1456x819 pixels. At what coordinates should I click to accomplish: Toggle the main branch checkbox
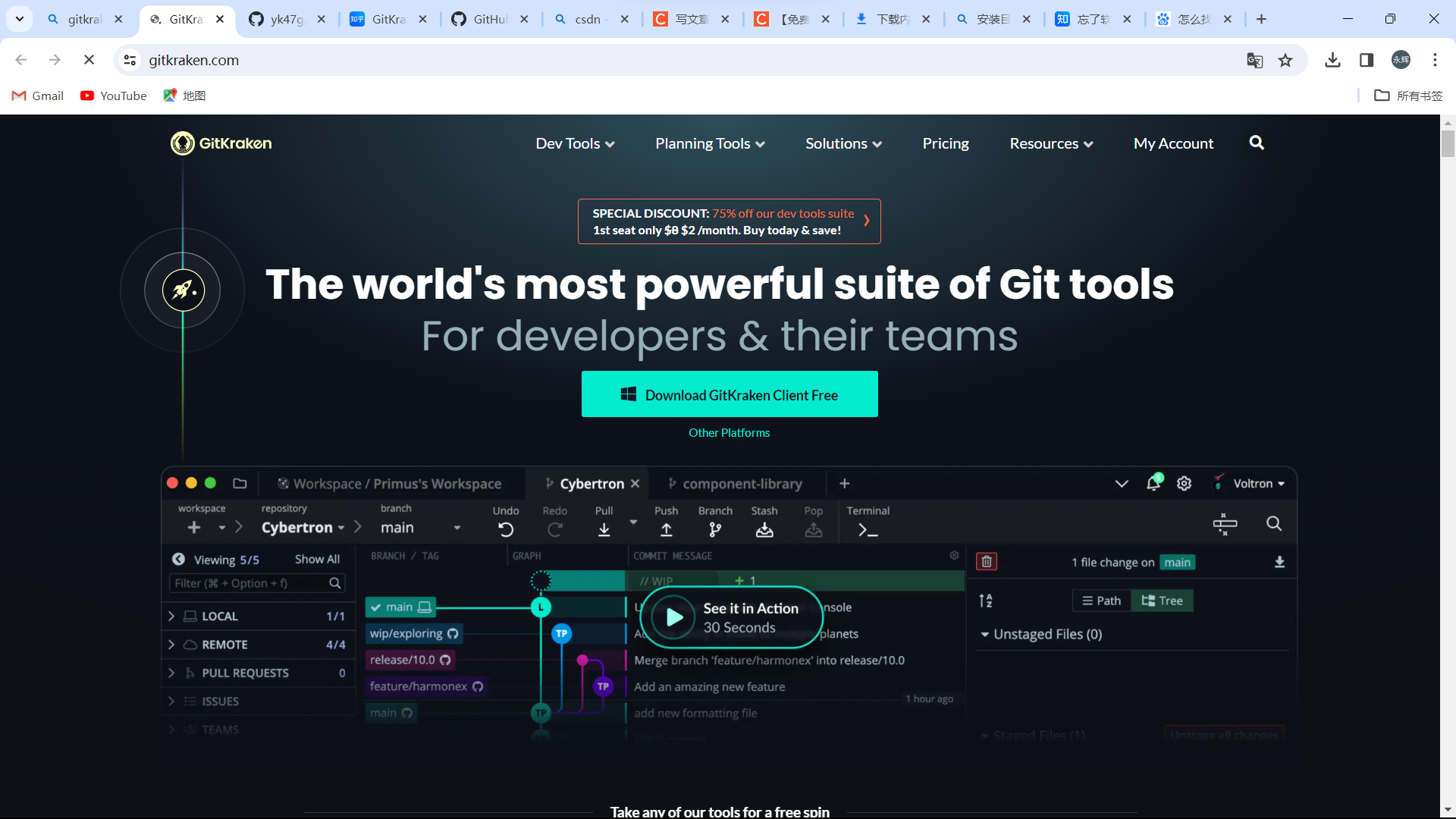[377, 607]
